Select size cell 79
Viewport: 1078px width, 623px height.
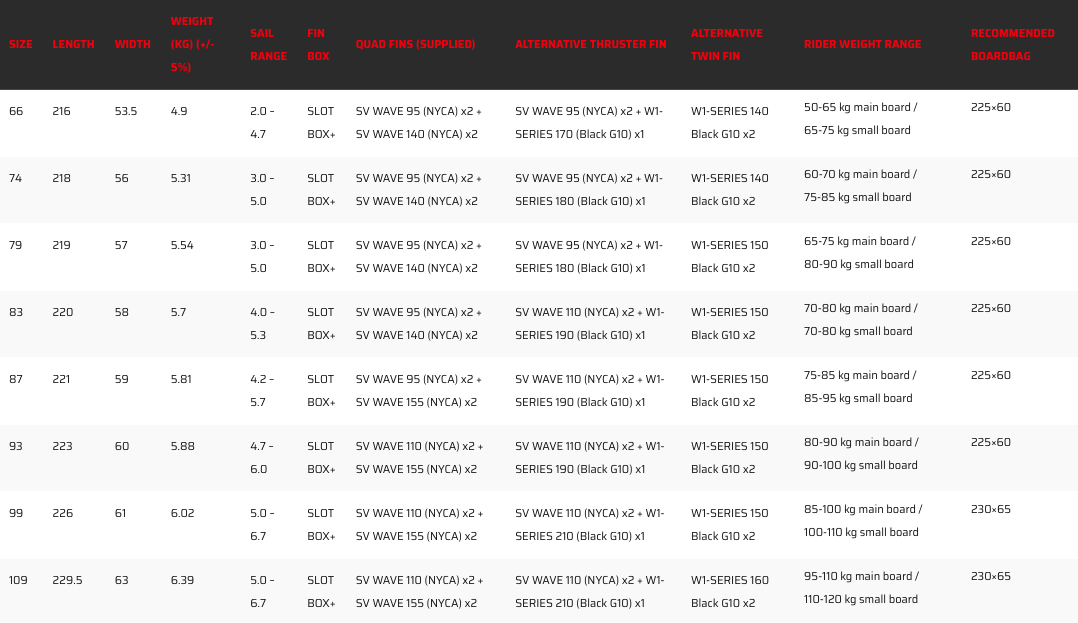pos(16,245)
